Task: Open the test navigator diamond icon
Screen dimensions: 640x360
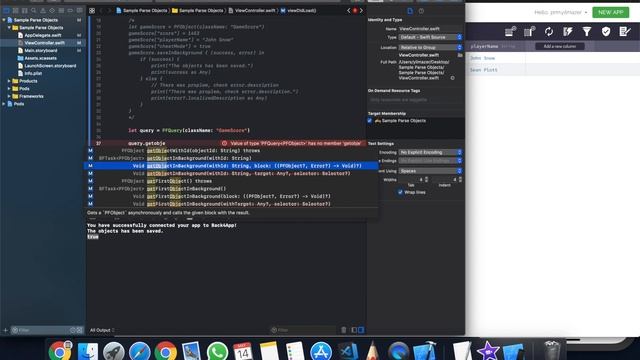Action: 52,11
